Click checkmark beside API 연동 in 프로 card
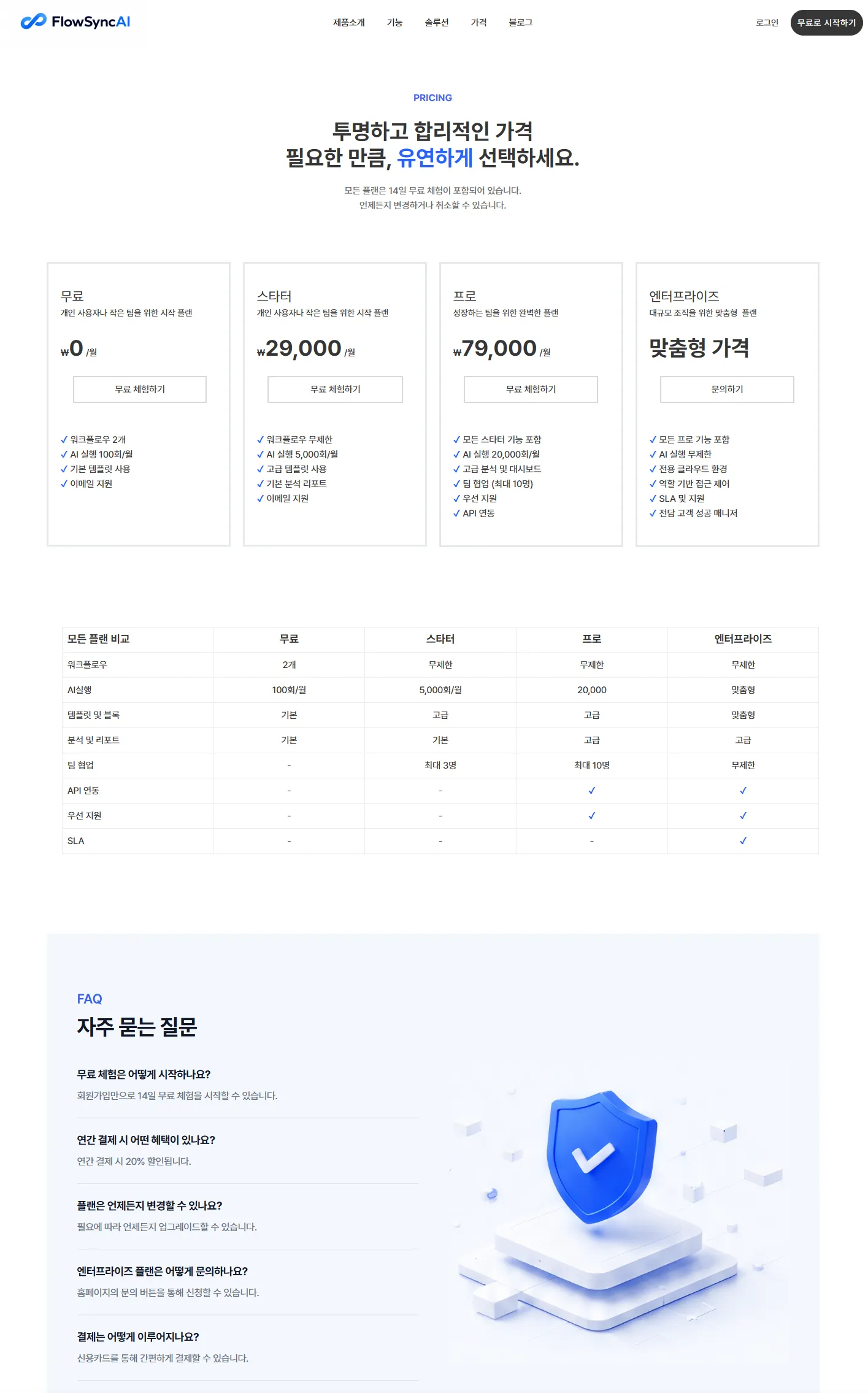The image size is (868, 1393). point(456,513)
